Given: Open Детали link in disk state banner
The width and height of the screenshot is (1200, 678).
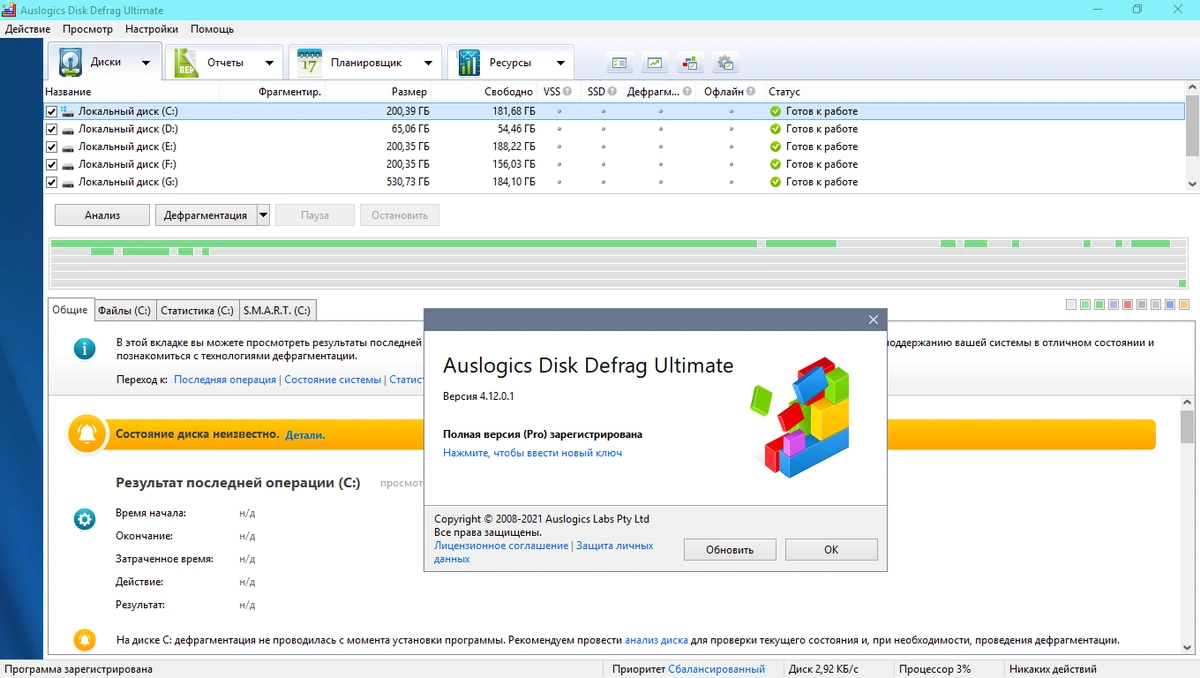Looking at the screenshot, I should (305, 435).
